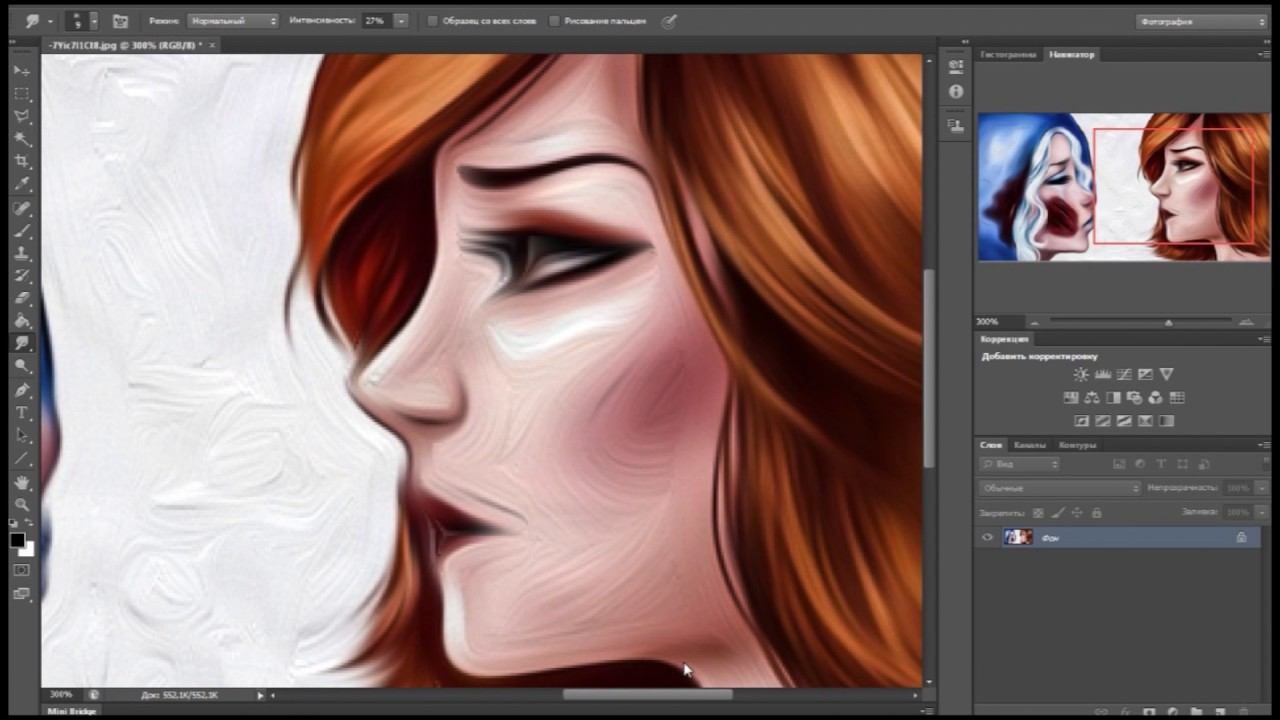Select the Smudge tool in toolbox
This screenshot has width=1280, height=720.
pyautogui.click(x=22, y=344)
